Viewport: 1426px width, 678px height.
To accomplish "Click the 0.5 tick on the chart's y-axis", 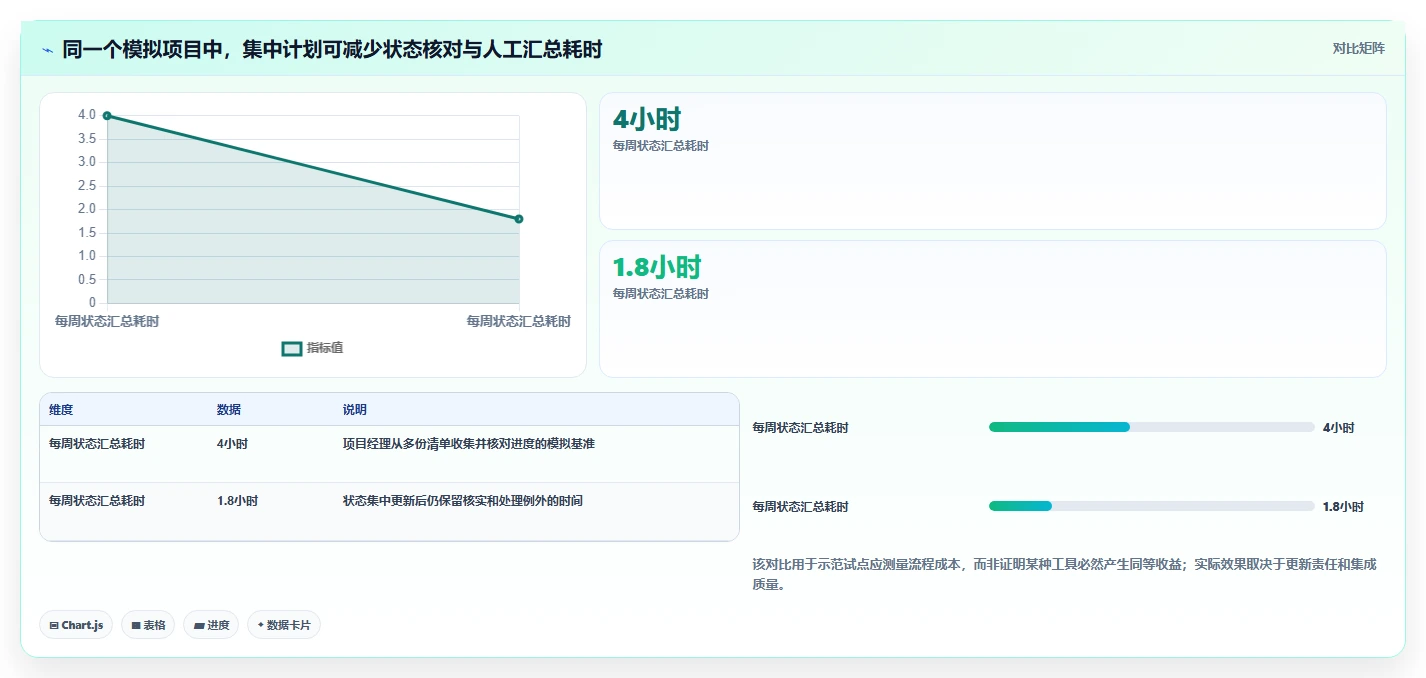I will coord(87,280).
